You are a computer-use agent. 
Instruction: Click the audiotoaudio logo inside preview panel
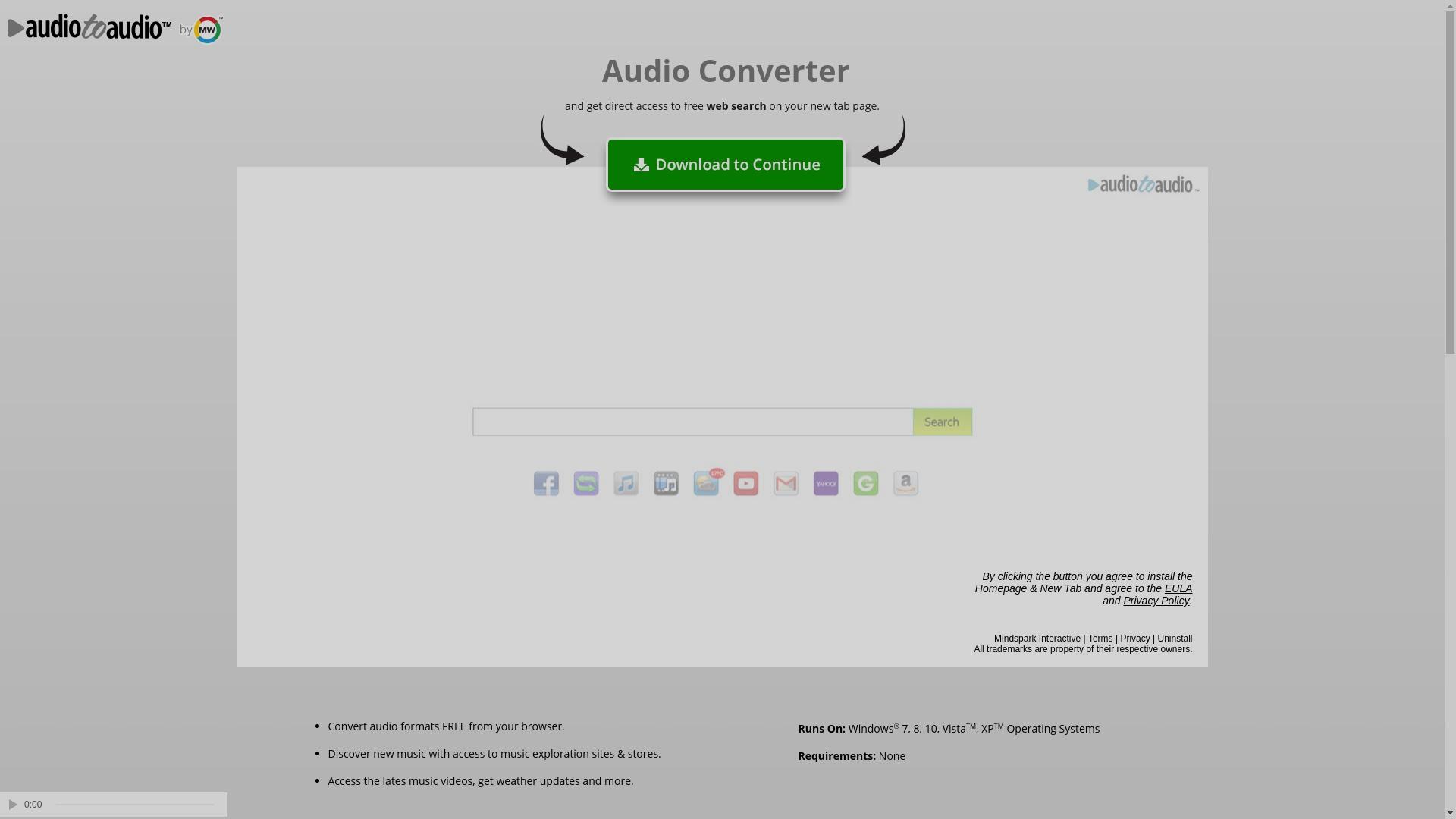[1144, 184]
